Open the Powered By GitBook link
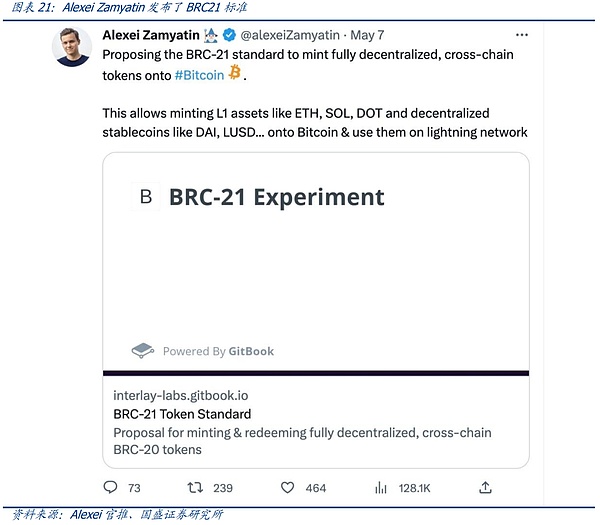This screenshot has height=525, width=600. [218, 351]
